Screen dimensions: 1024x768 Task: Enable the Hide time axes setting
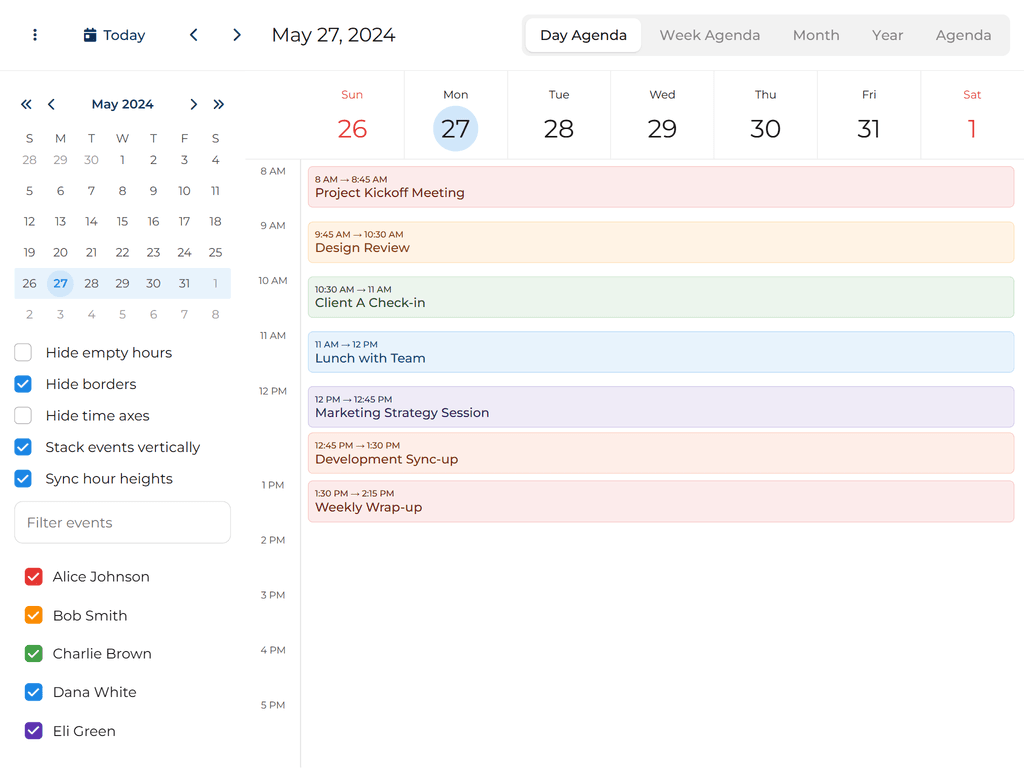coord(22,415)
